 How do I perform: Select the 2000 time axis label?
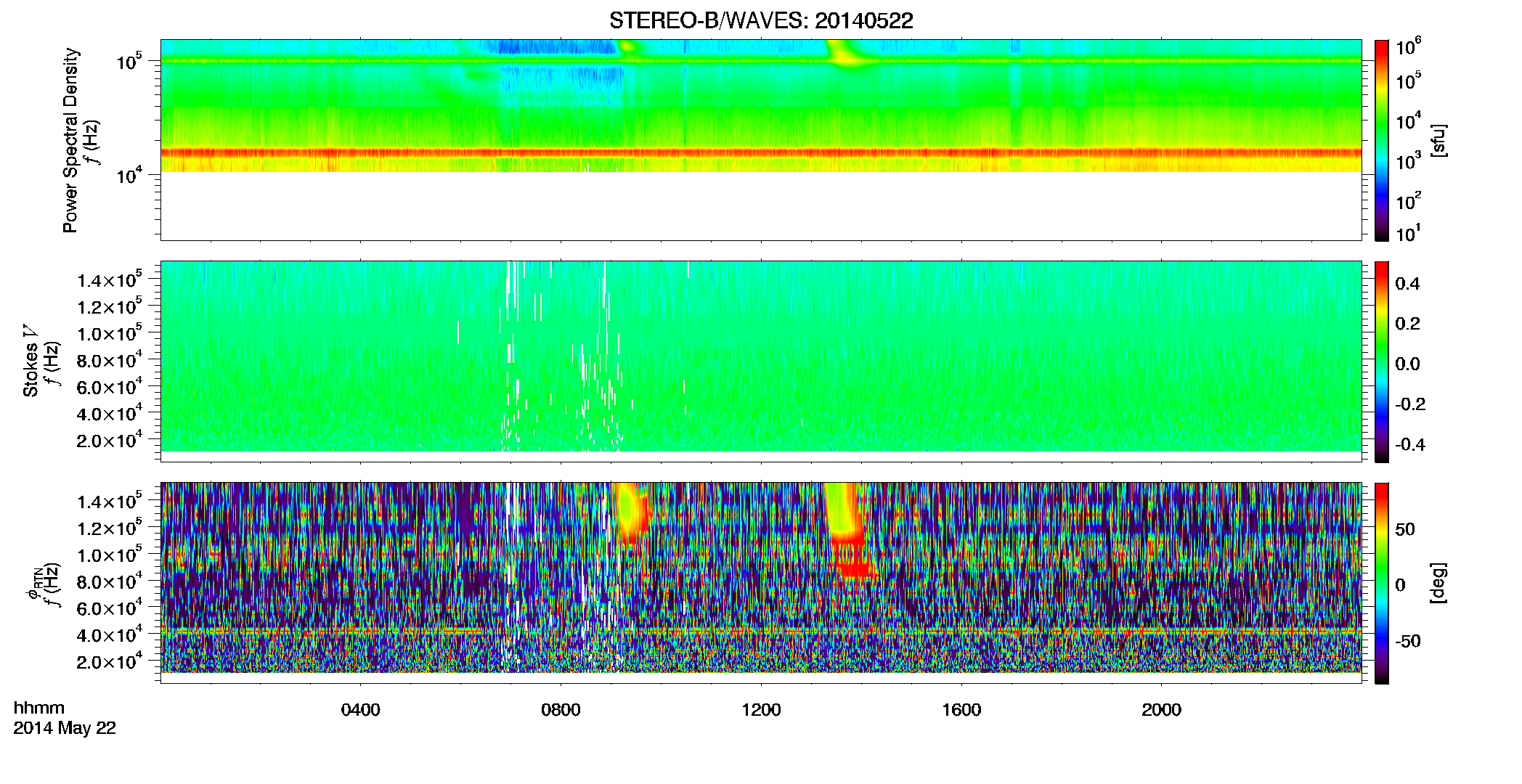click(x=1161, y=710)
